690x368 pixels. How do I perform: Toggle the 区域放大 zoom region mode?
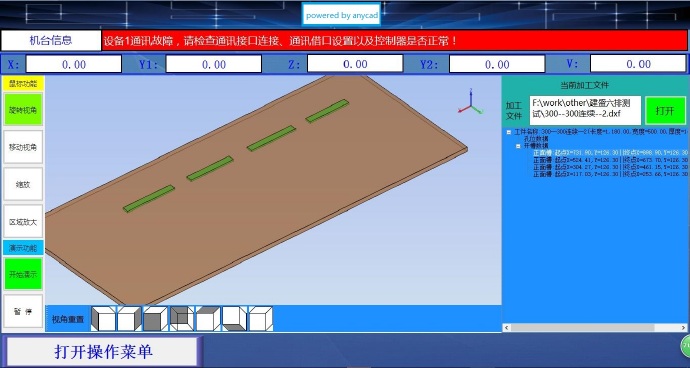[23, 221]
